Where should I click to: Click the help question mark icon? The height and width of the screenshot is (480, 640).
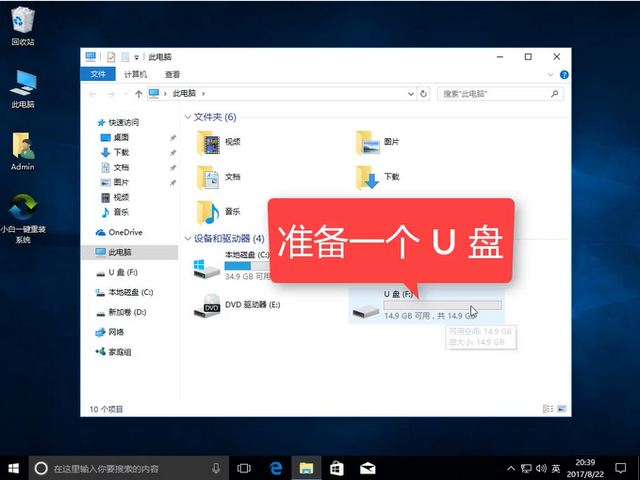pos(564,75)
